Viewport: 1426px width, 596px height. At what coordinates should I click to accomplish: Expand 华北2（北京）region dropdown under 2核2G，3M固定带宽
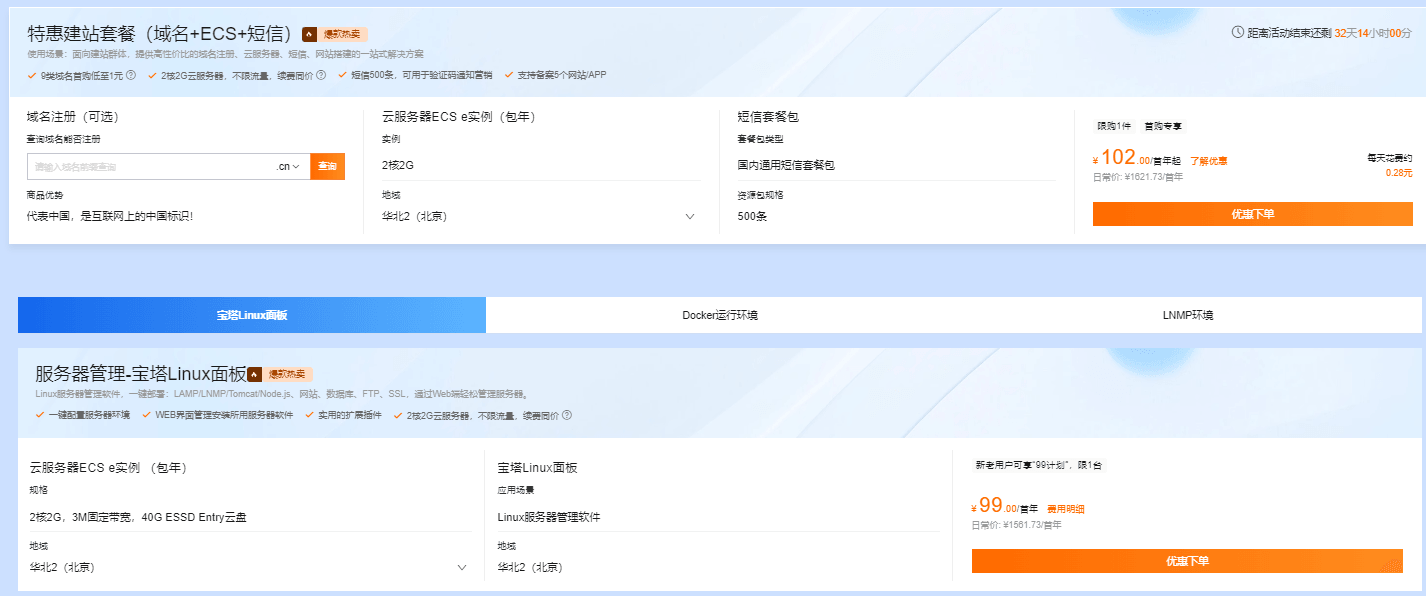[462, 567]
